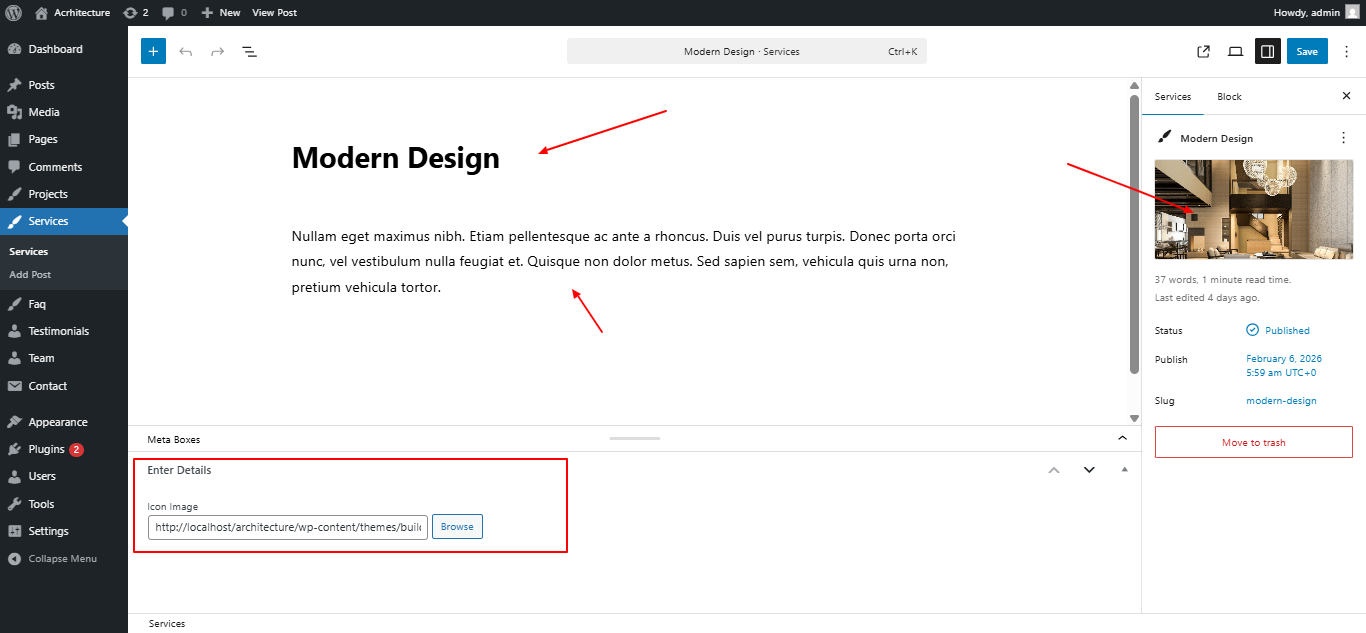The height and width of the screenshot is (633, 1366).
Task: Open Posts in the admin sidebar
Action: [x=64, y=85]
